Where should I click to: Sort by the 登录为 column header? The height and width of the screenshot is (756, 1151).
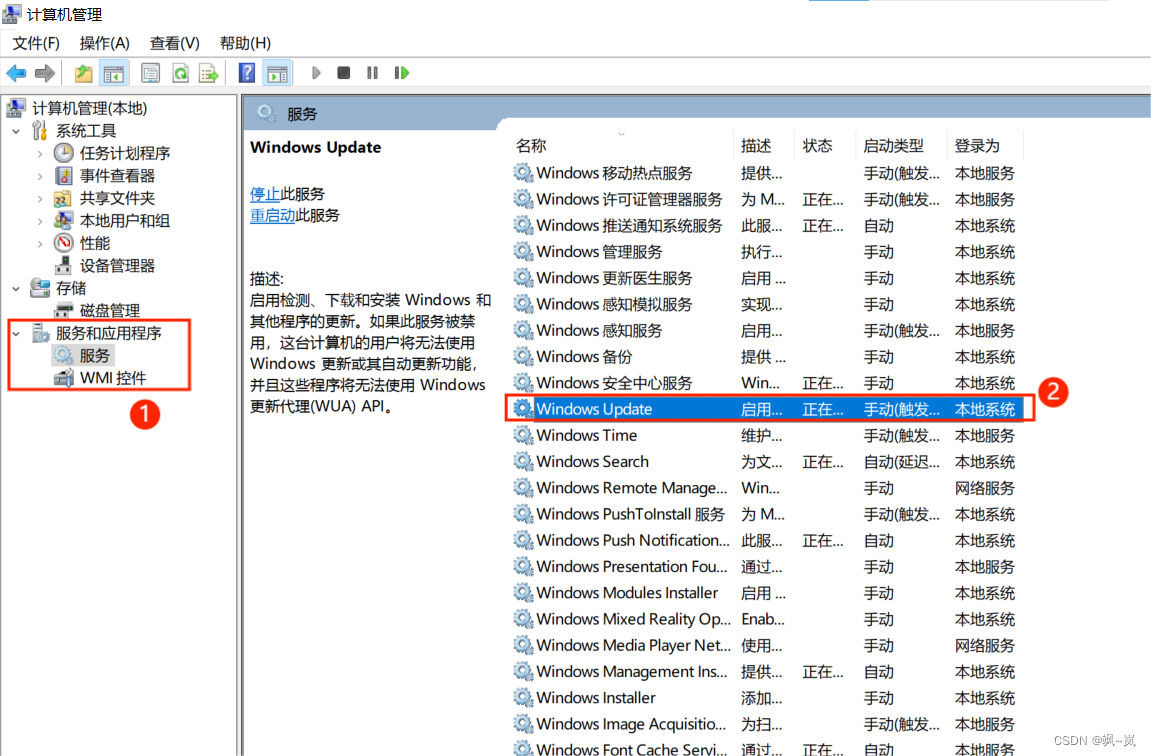click(x=985, y=145)
